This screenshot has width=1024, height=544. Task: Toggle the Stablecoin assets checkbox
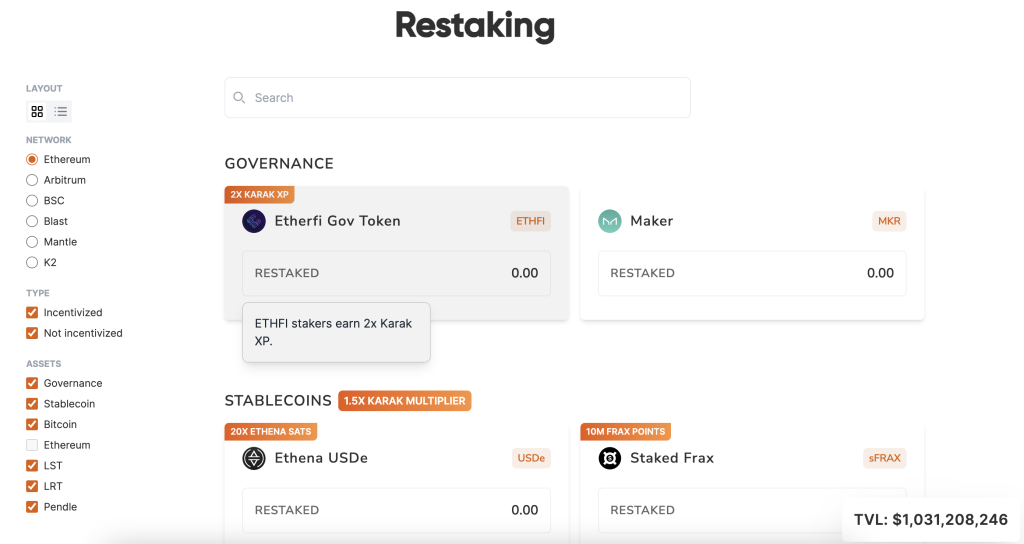tap(32, 404)
